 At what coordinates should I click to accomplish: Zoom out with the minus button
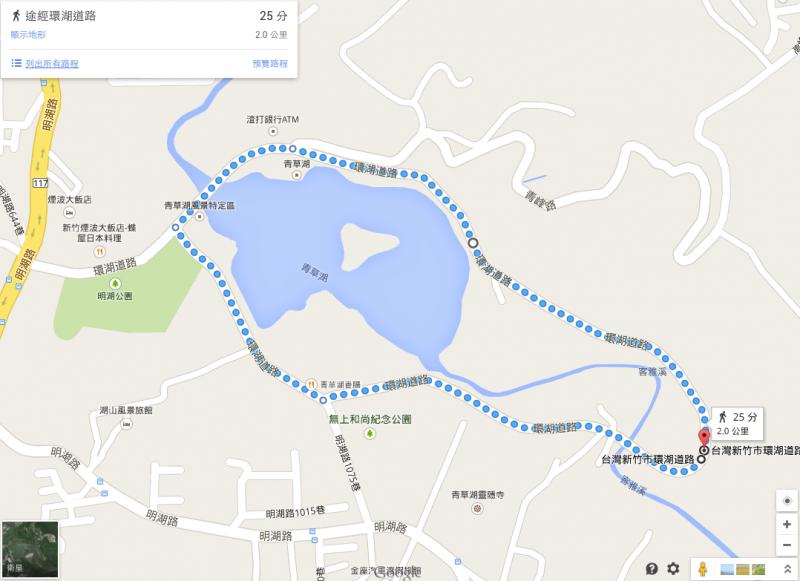point(786,545)
